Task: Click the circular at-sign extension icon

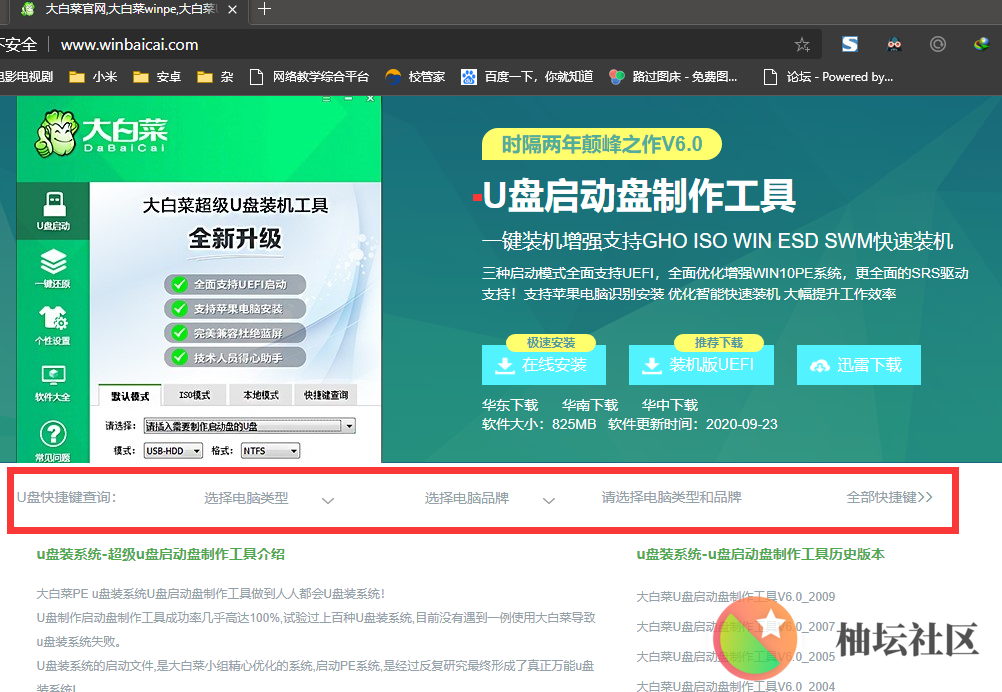Action: coord(937,44)
